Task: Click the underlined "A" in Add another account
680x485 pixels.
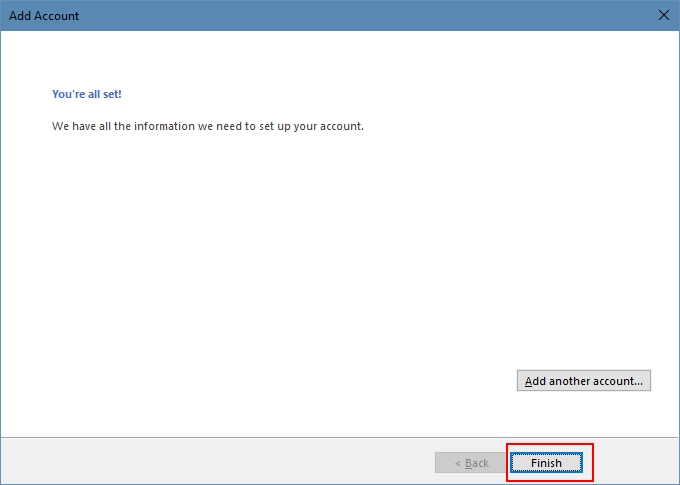Action: tap(528, 381)
